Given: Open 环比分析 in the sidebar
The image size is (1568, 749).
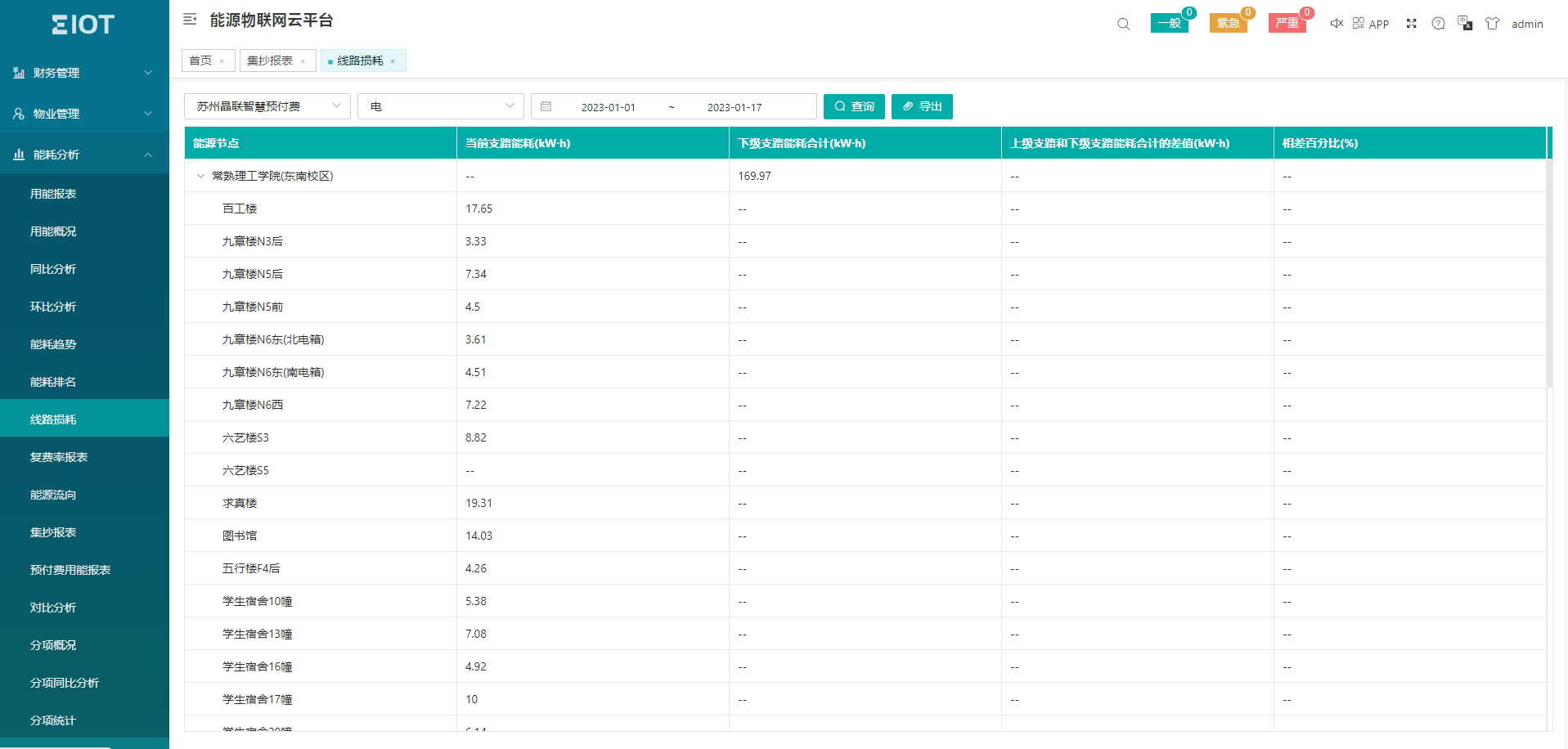Looking at the screenshot, I should tap(85, 307).
